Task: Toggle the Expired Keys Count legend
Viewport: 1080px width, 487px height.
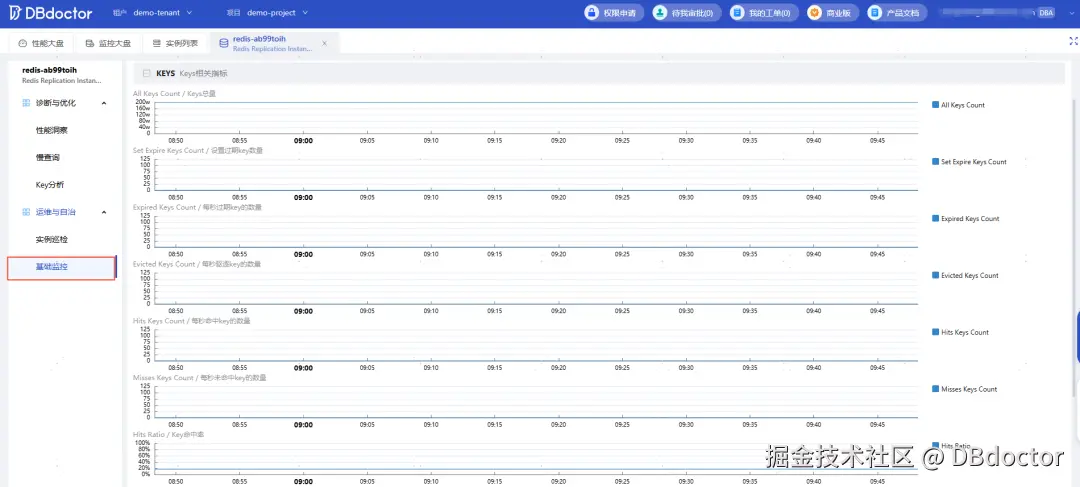Action: click(x=966, y=218)
